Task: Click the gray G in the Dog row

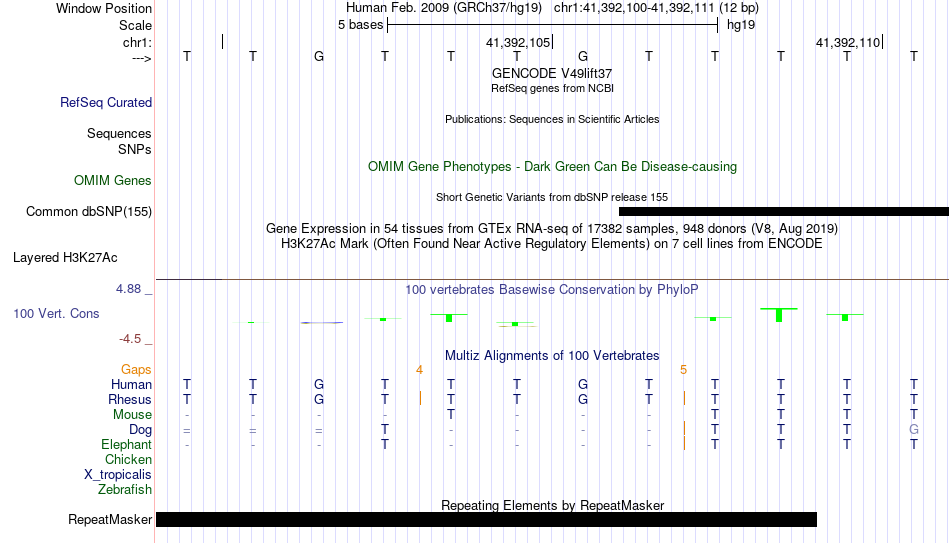Action: click(x=914, y=430)
